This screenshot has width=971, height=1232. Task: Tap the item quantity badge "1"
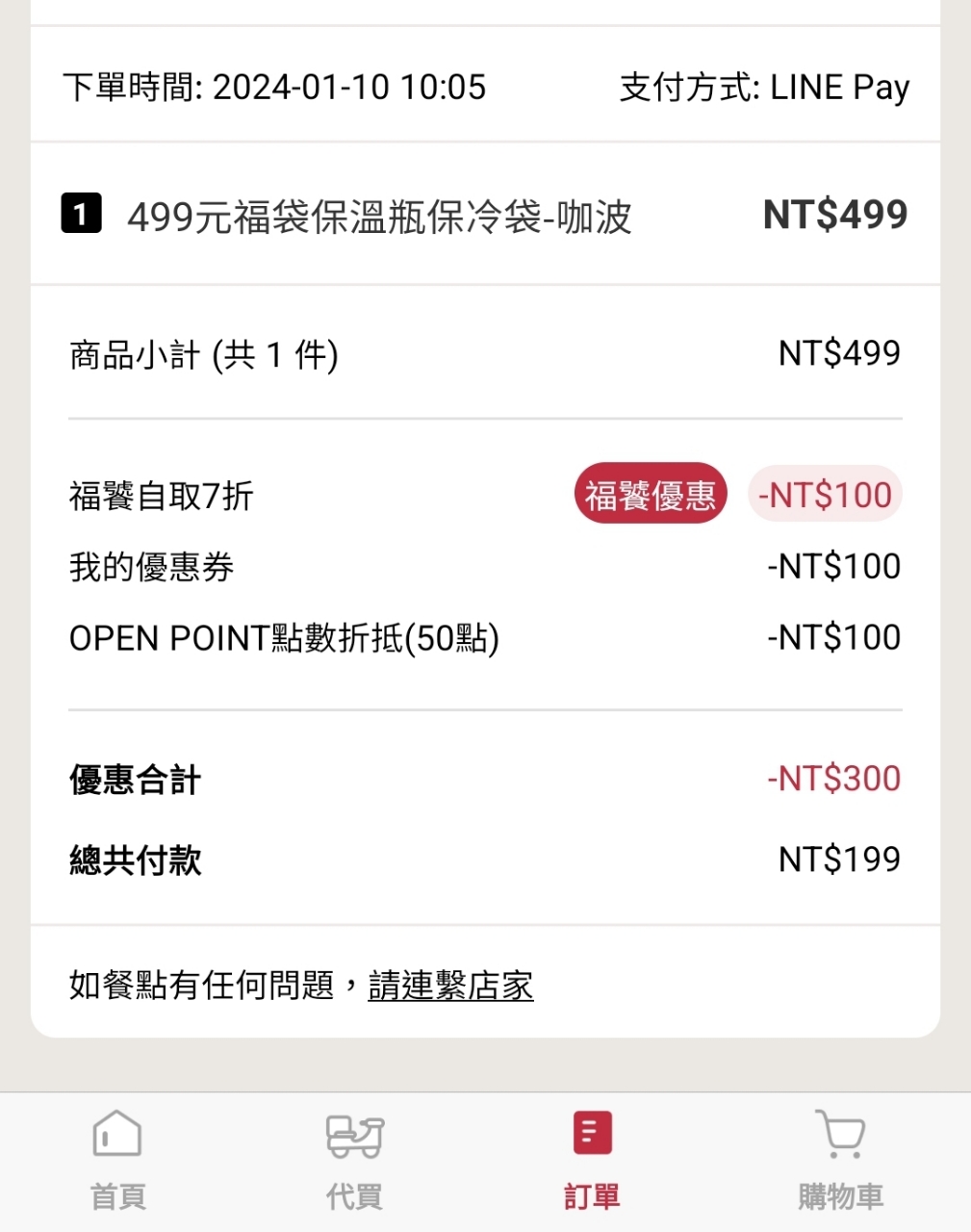click(x=81, y=214)
